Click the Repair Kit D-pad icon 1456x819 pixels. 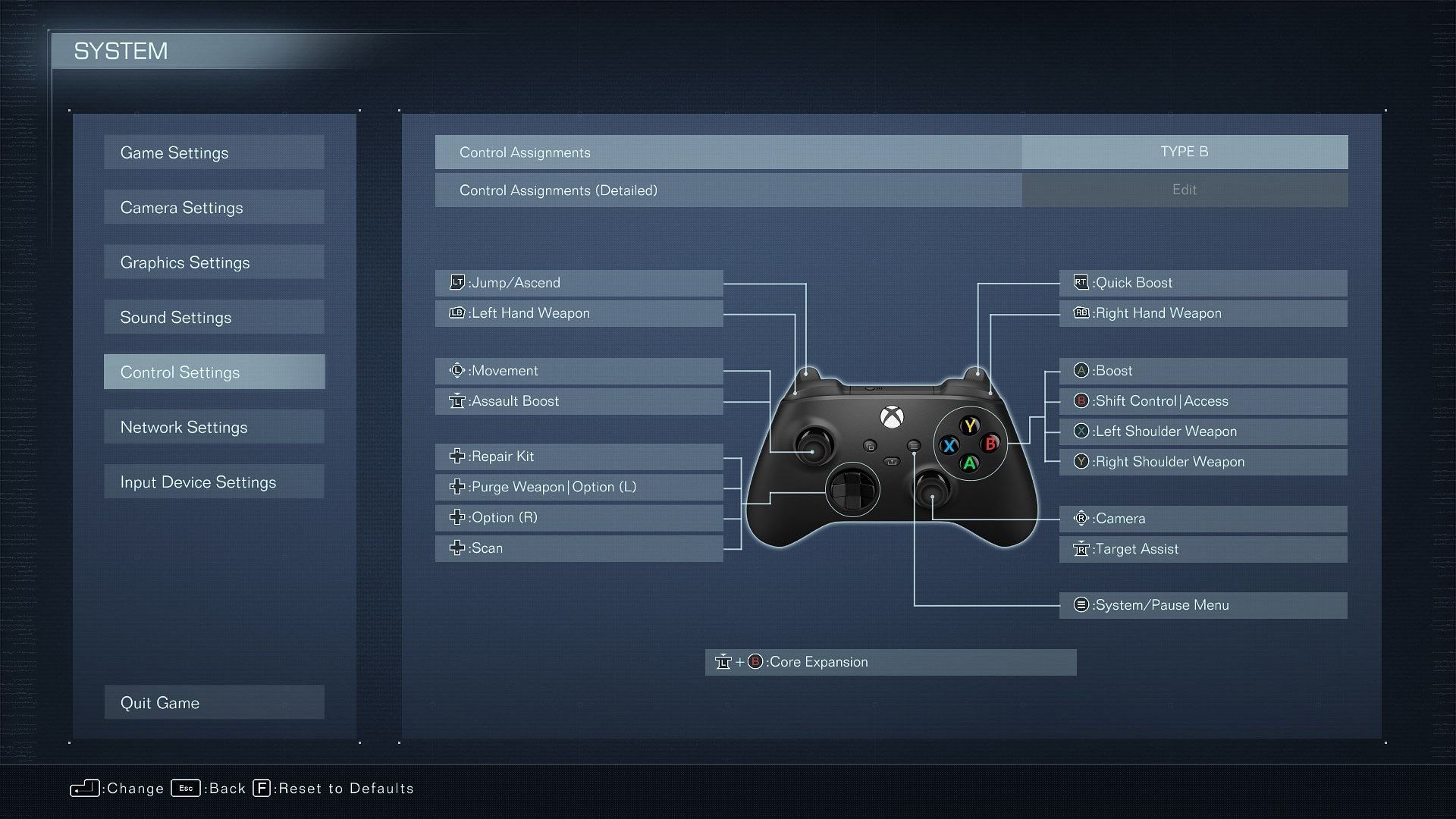click(x=457, y=455)
